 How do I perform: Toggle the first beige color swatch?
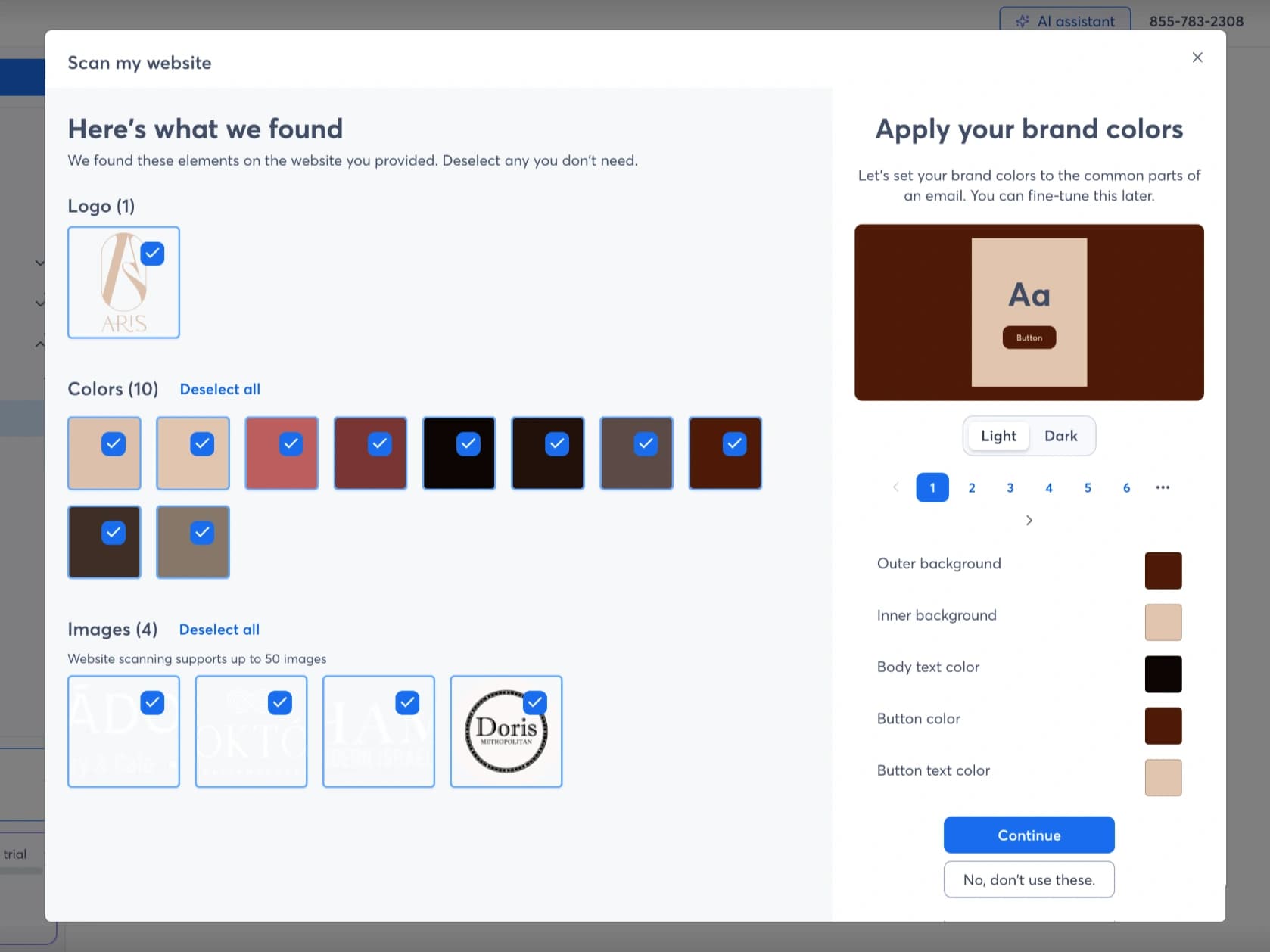(104, 453)
